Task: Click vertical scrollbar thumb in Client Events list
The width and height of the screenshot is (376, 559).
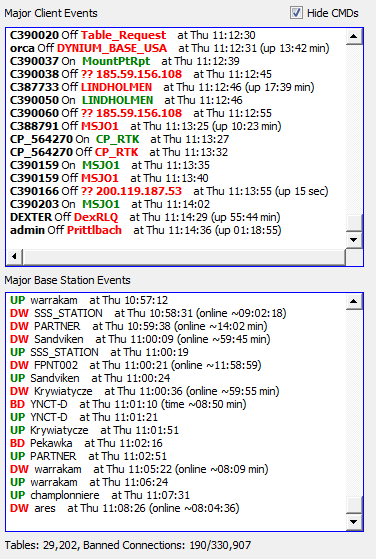Action: click(x=354, y=223)
